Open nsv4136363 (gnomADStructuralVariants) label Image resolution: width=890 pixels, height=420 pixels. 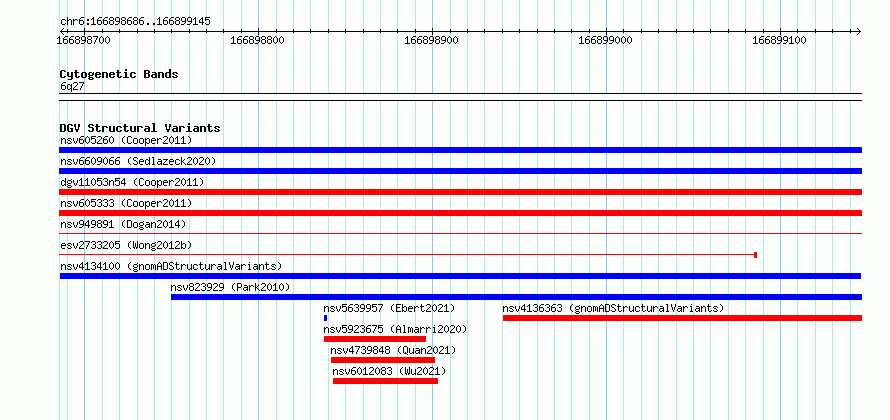pyautogui.click(x=614, y=308)
